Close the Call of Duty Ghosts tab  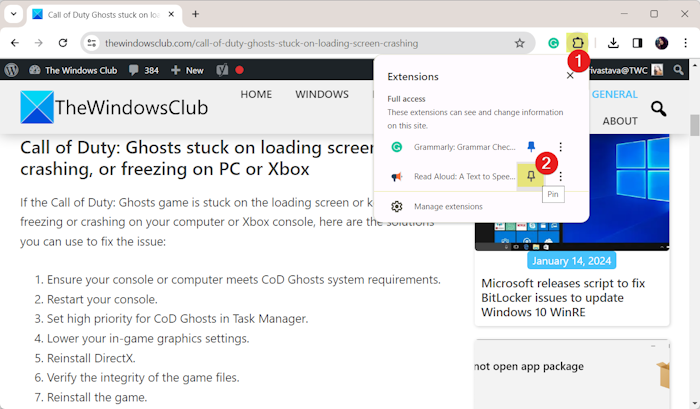pyautogui.click(x=171, y=14)
